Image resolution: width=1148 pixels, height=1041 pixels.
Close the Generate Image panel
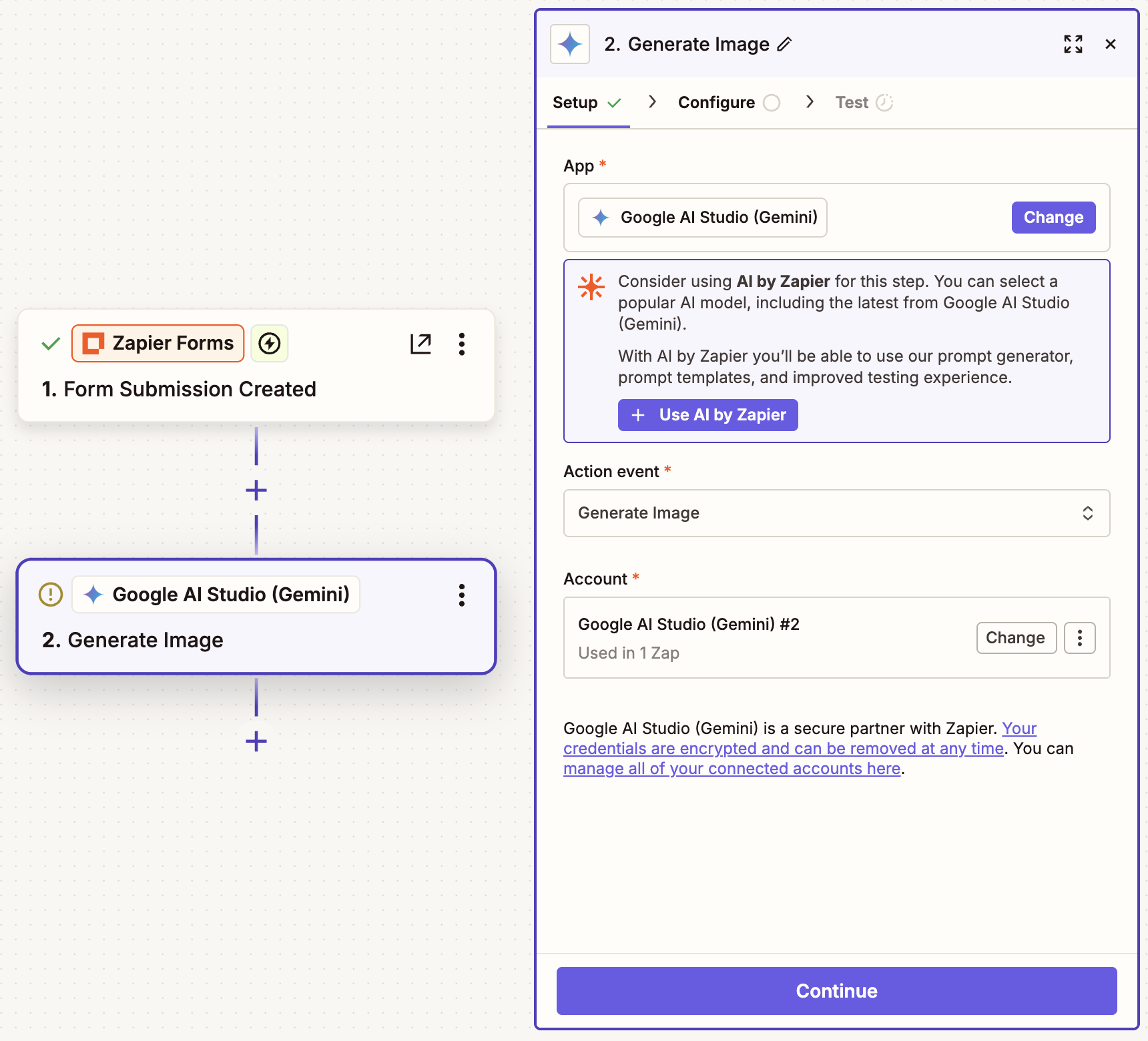tap(1111, 44)
